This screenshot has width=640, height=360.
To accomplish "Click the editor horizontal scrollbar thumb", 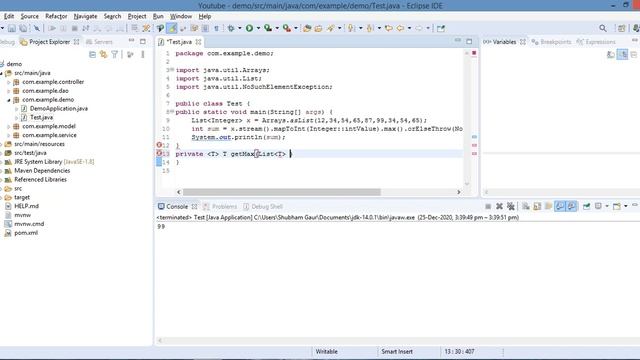I will click(x=282, y=192).
